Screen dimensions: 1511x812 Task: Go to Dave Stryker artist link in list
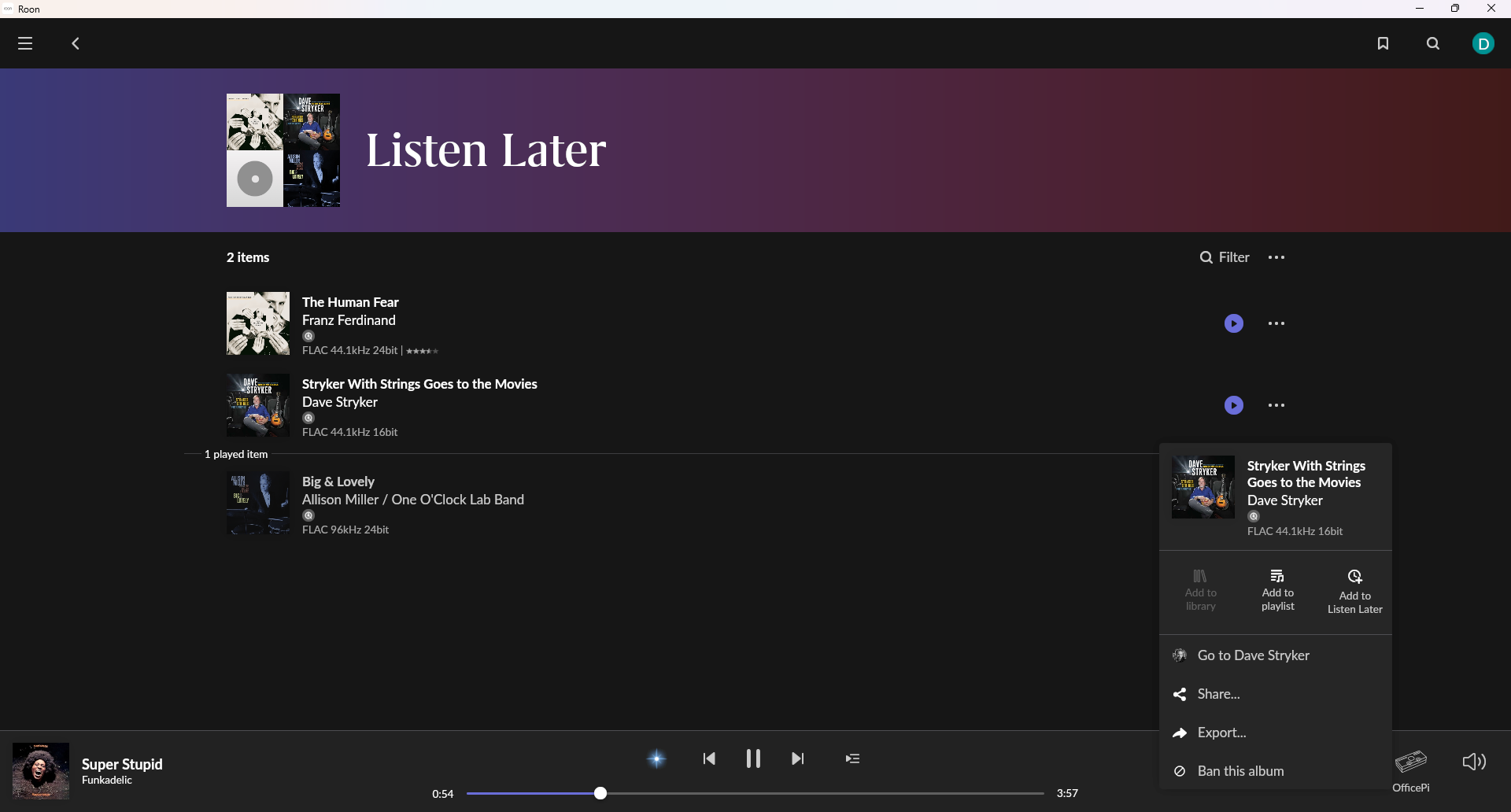tap(340, 402)
